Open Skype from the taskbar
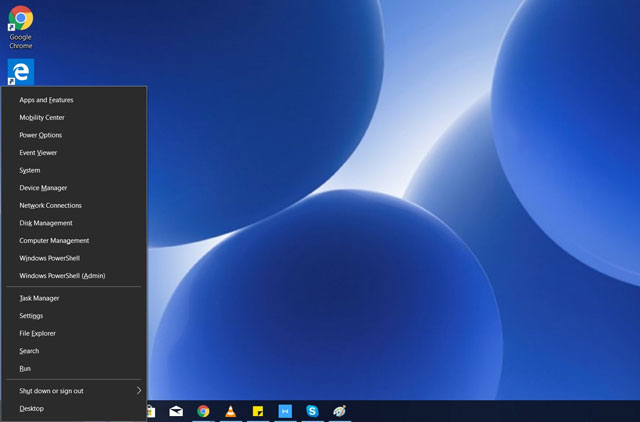This screenshot has height=422, width=640. [312, 411]
